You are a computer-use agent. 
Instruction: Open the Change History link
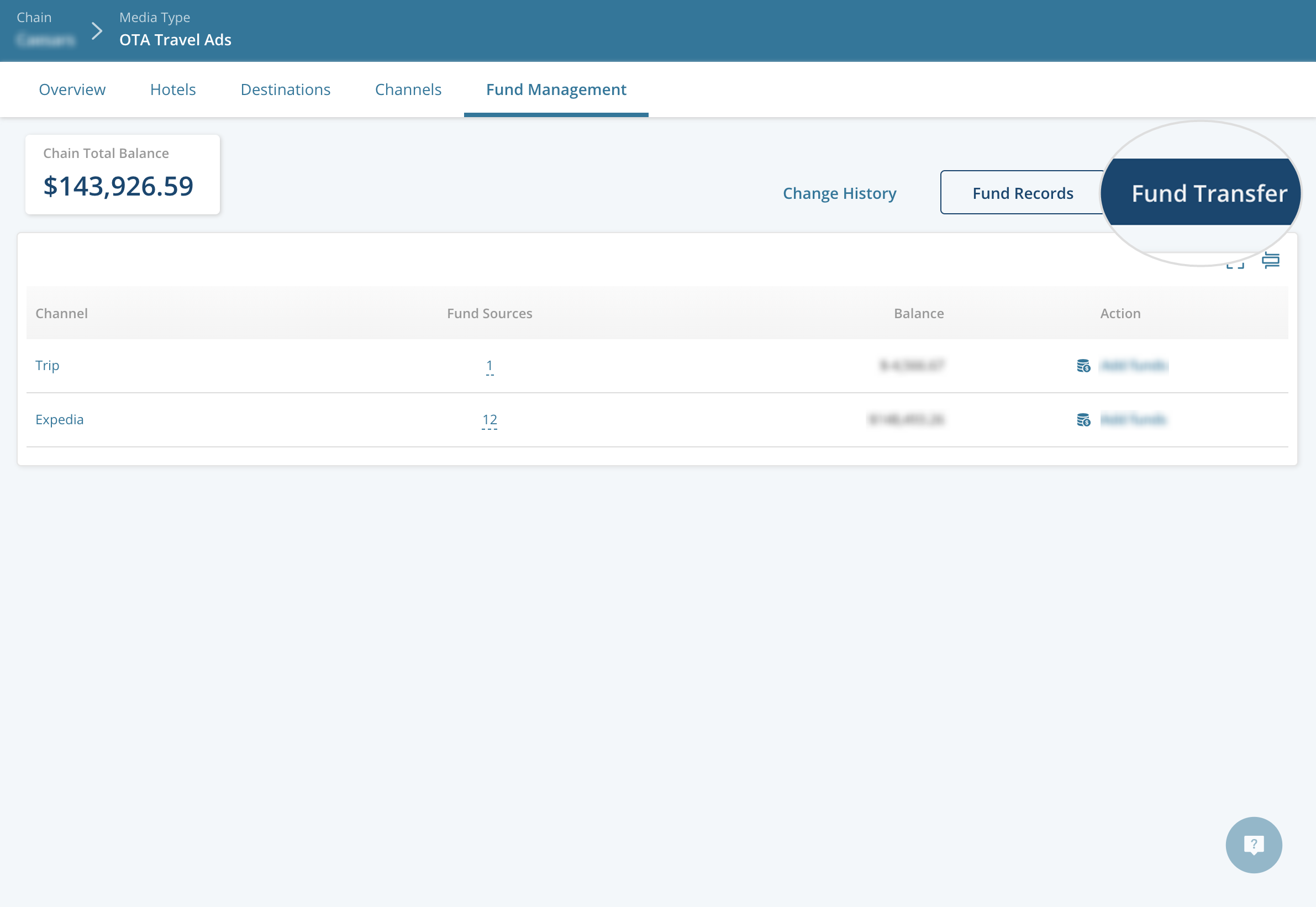[x=839, y=193]
